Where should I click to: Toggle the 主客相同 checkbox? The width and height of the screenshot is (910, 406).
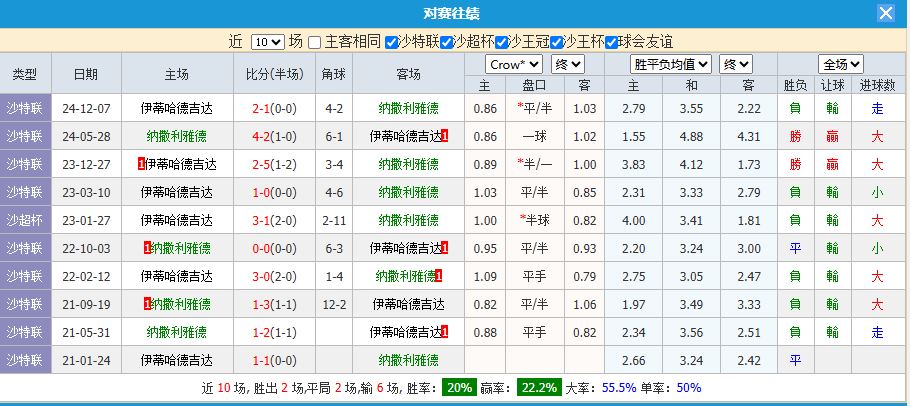pyautogui.click(x=315, y=42)
